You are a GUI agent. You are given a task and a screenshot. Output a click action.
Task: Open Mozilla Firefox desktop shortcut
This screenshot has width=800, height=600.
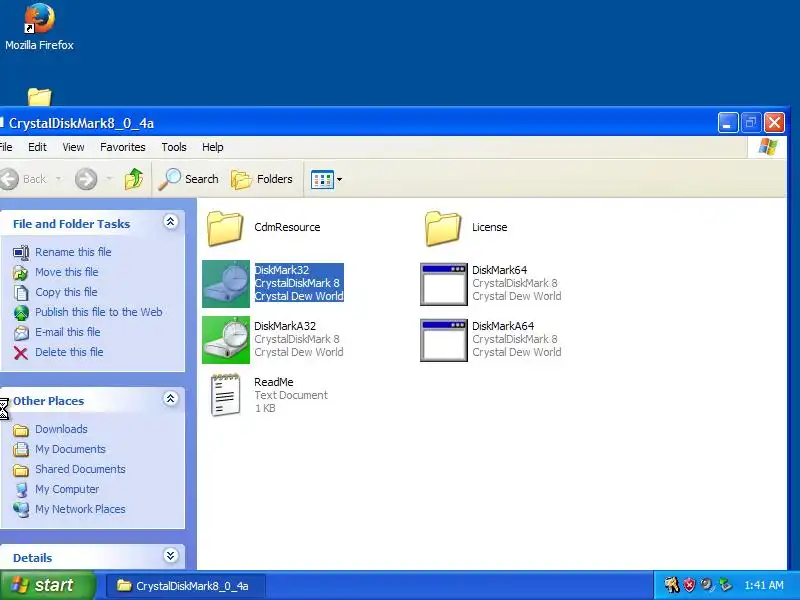(x=39, y=27)
